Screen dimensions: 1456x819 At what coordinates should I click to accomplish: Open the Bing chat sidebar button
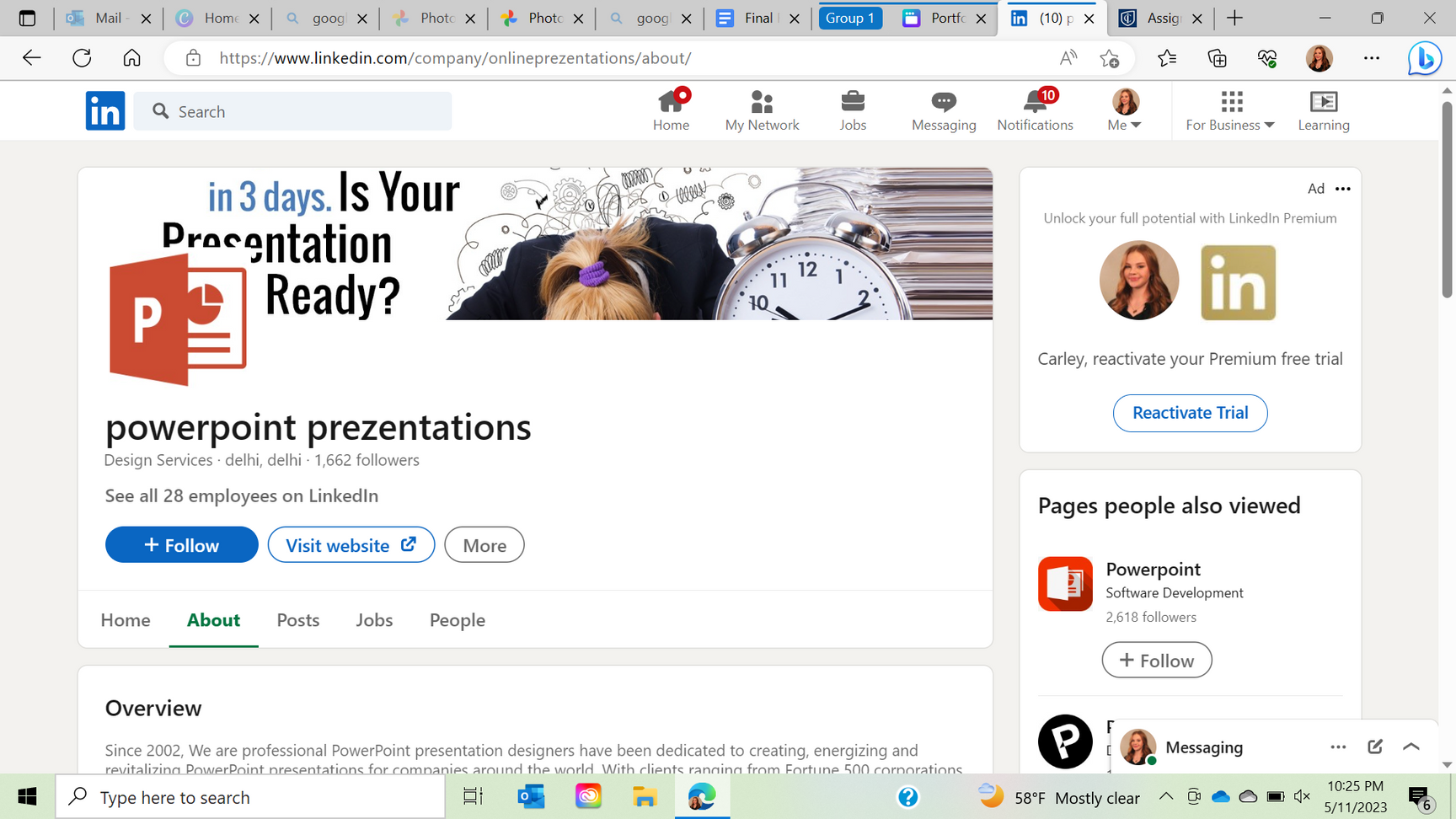pos(1425,58)
